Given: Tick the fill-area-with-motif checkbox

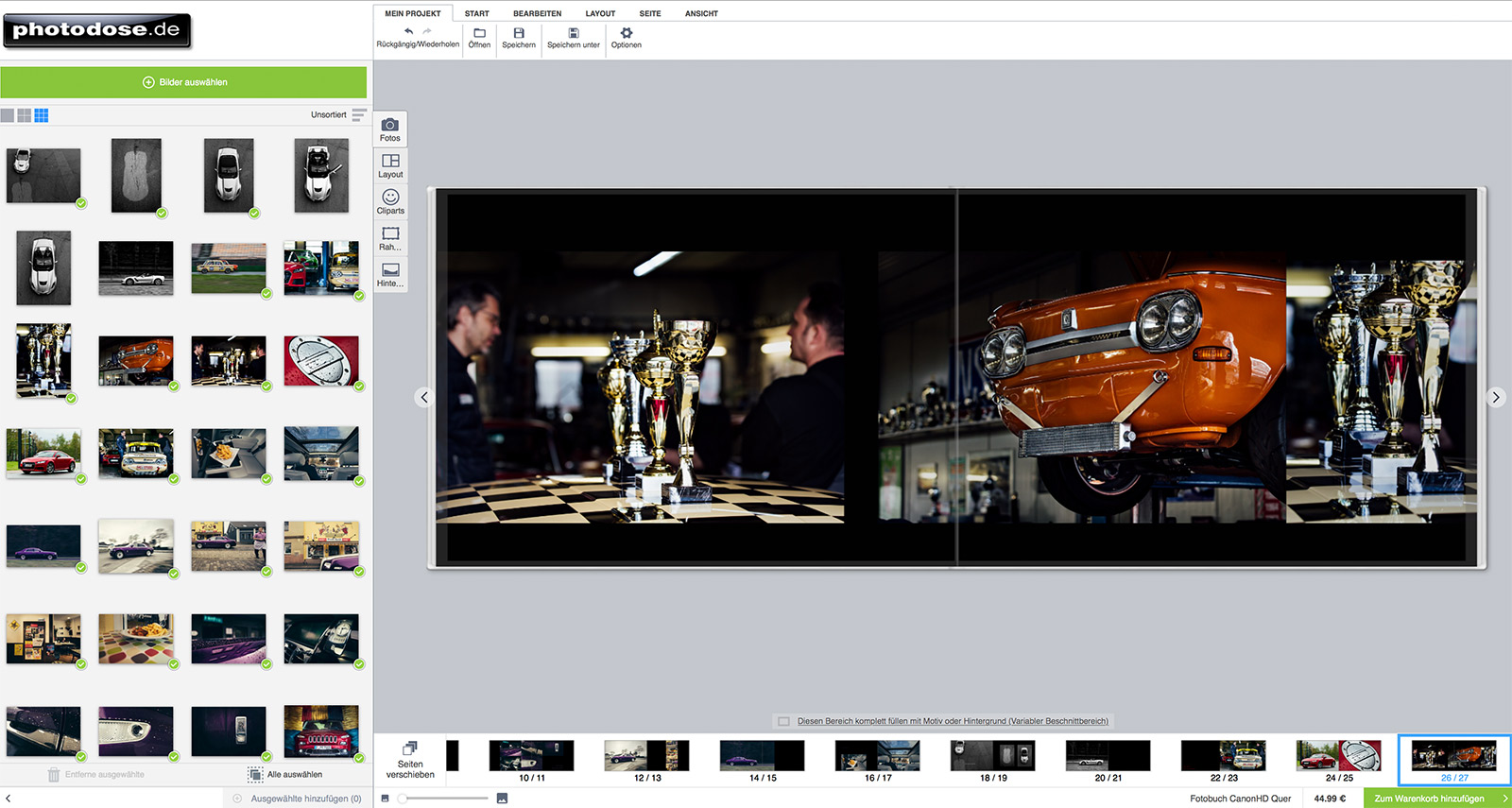Looking at the screenshot, I should (783, 721).
